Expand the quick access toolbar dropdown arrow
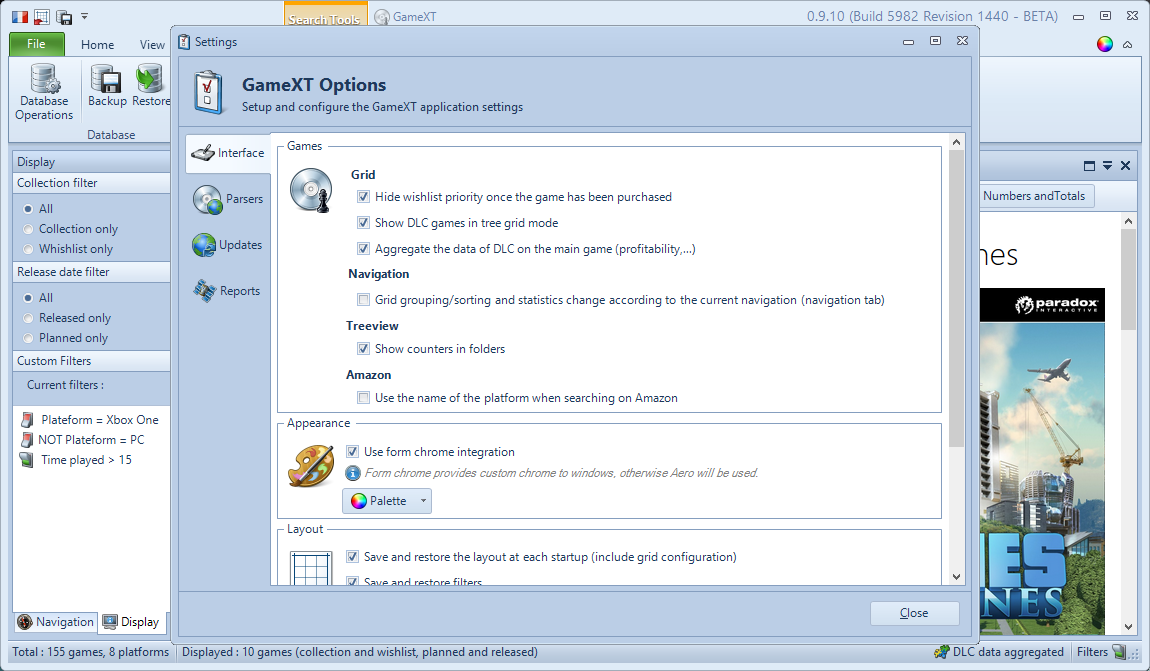 tap(85, 17)
